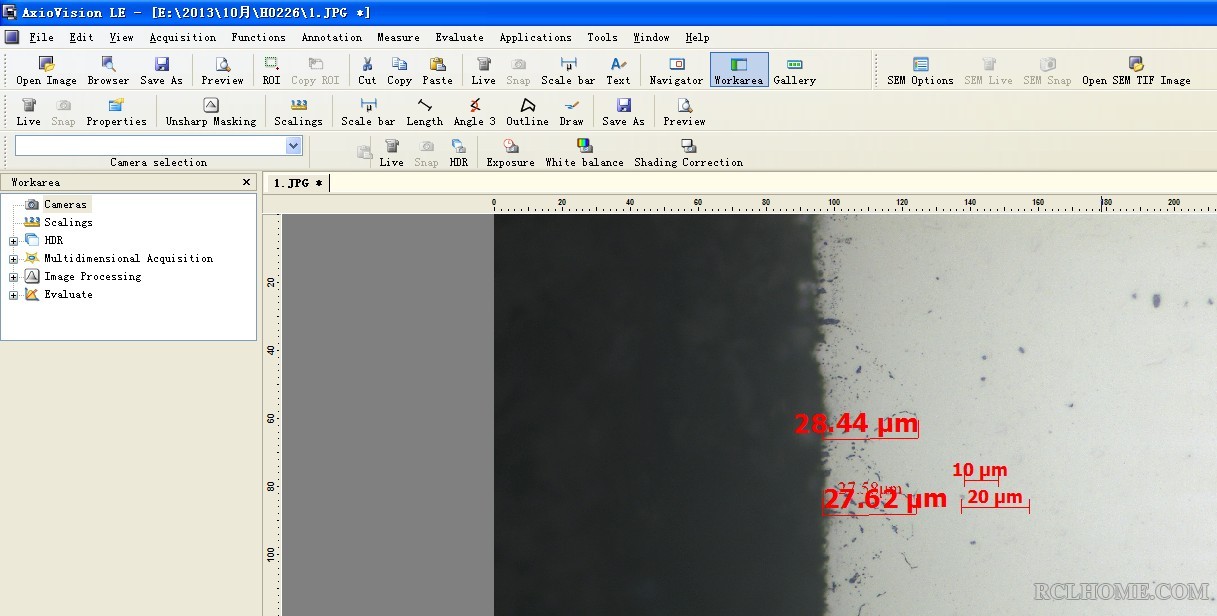This screenshot has height=616, width=1217.
Task: Open the File menu
Action: click(41, 37)
